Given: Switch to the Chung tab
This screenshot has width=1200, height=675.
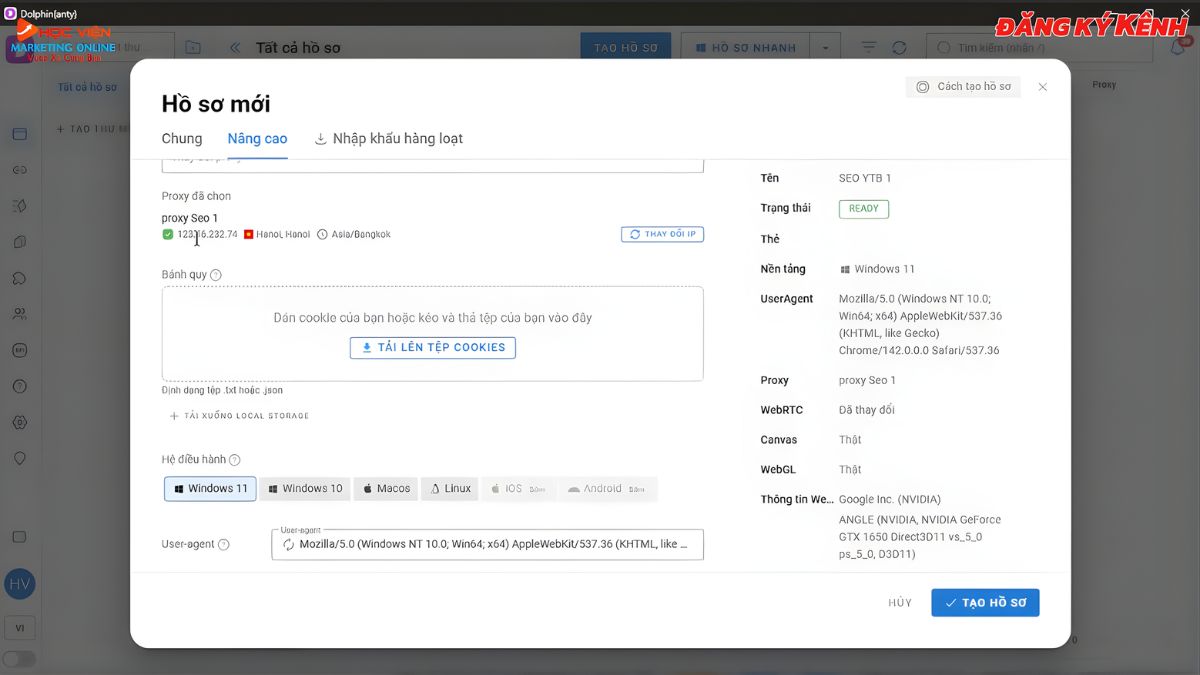Looking at the screenshot, I should point(182,139).
